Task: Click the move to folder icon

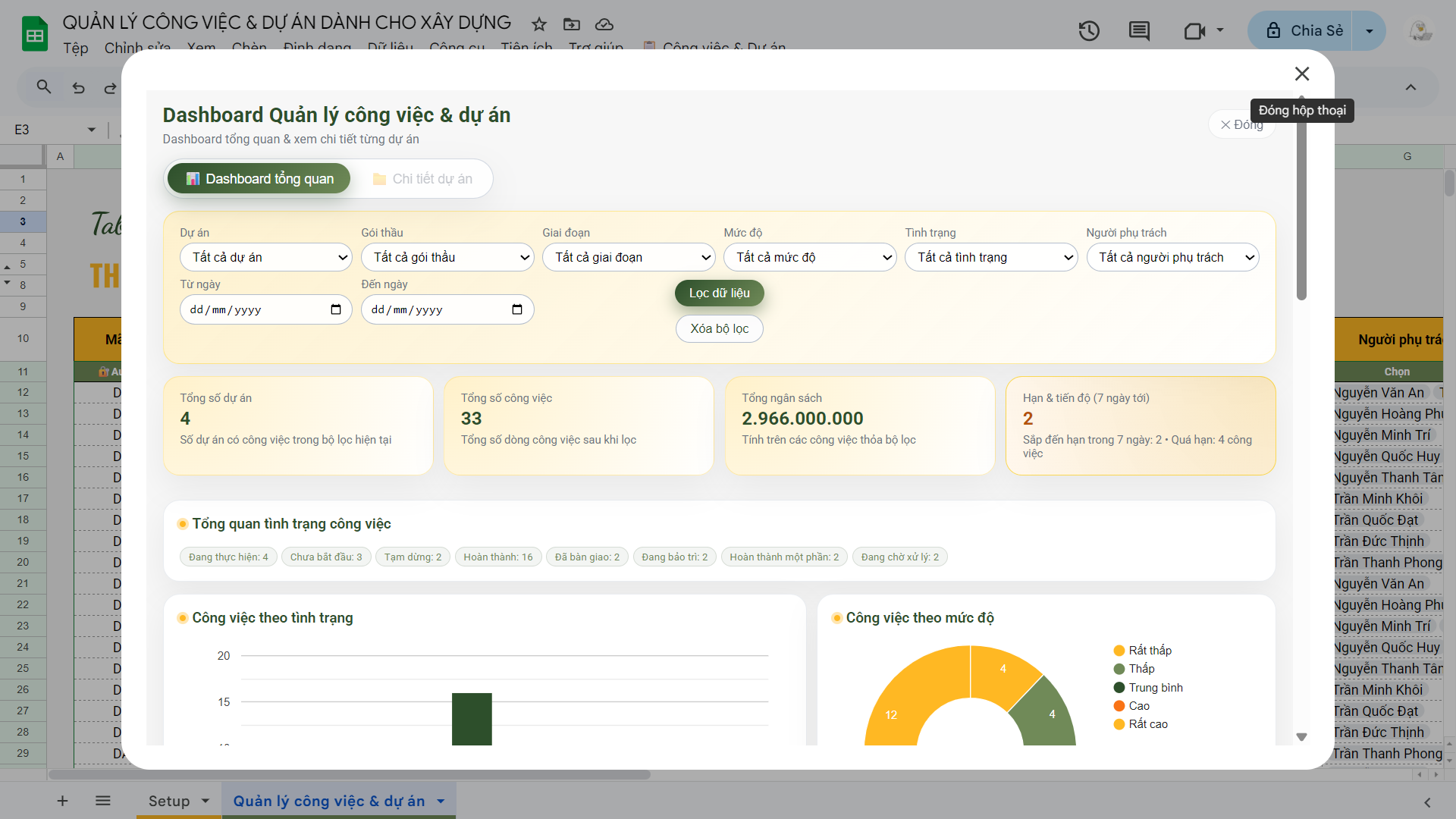Action: (x=572, y=24)
